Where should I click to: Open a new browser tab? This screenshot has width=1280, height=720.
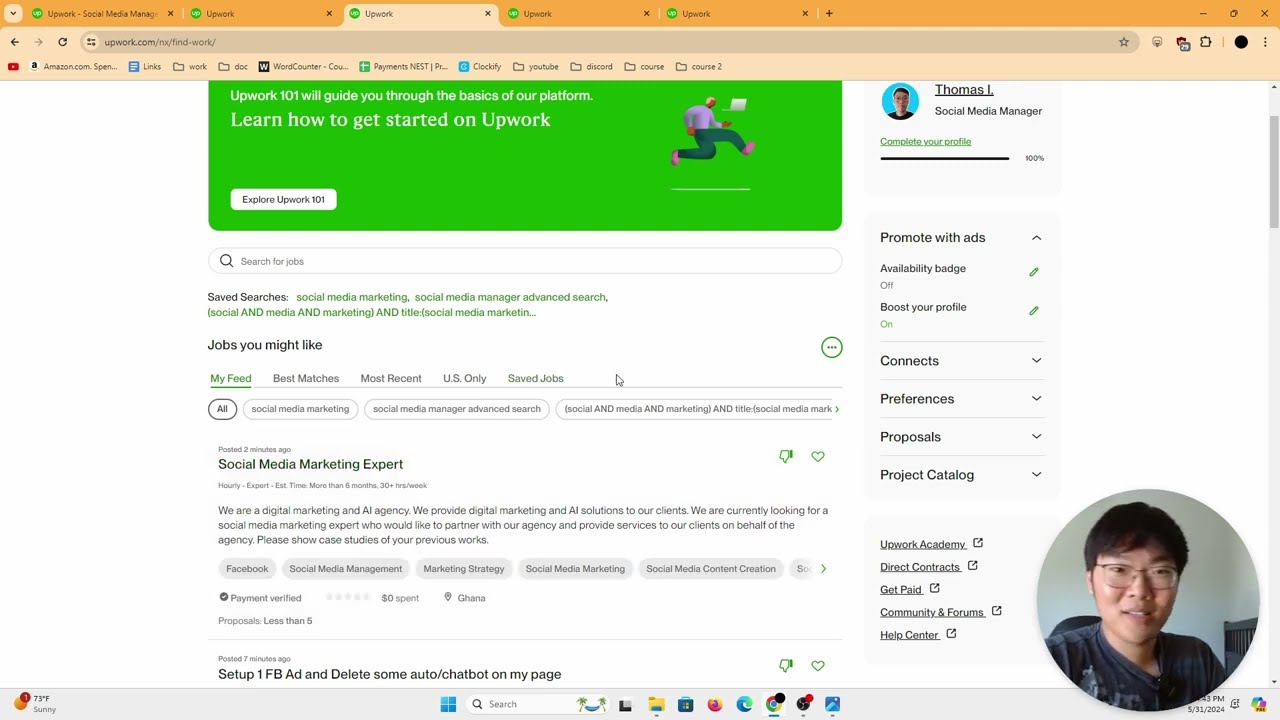pos(829,14)
